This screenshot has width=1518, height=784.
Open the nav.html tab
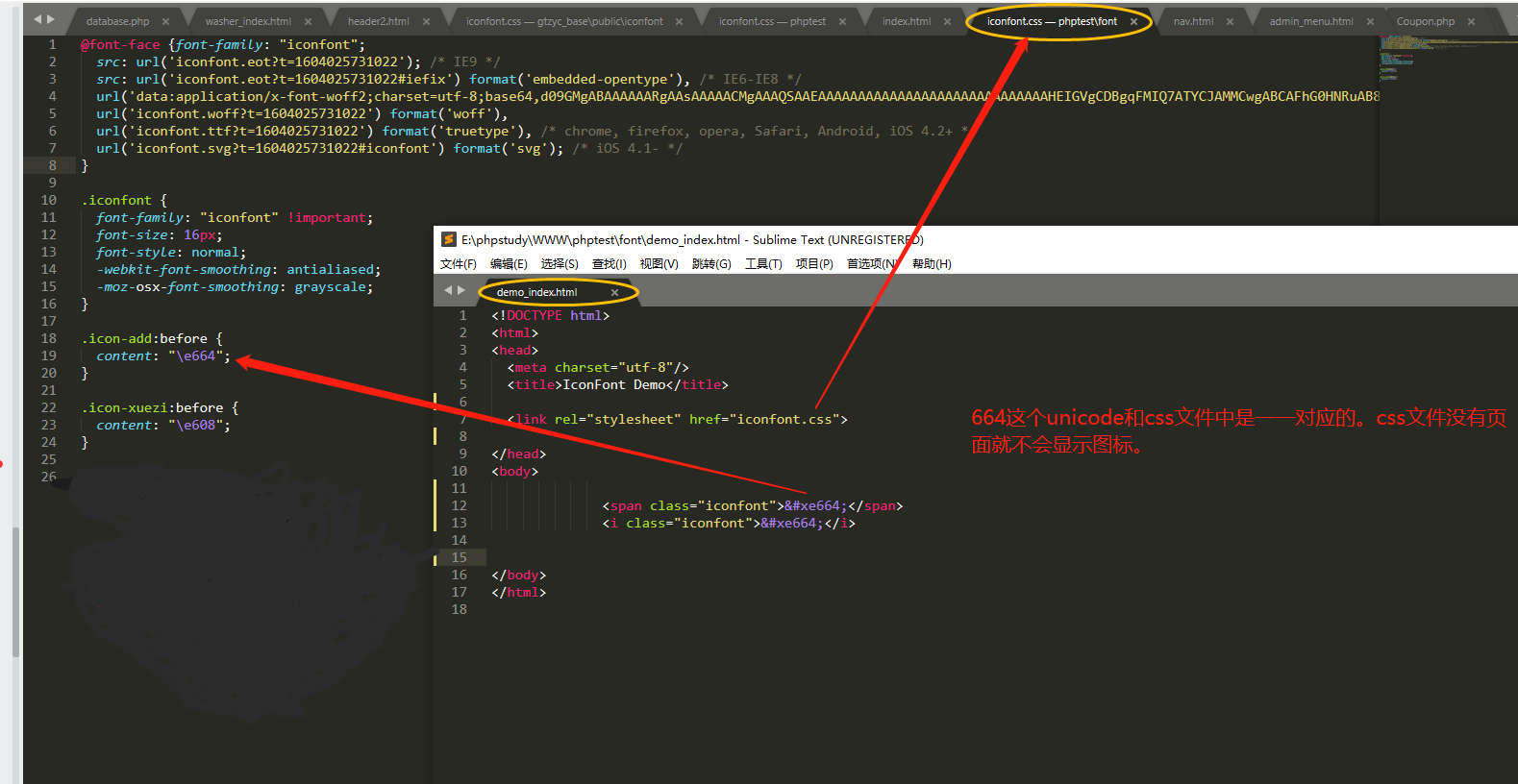pos(1193,21)
